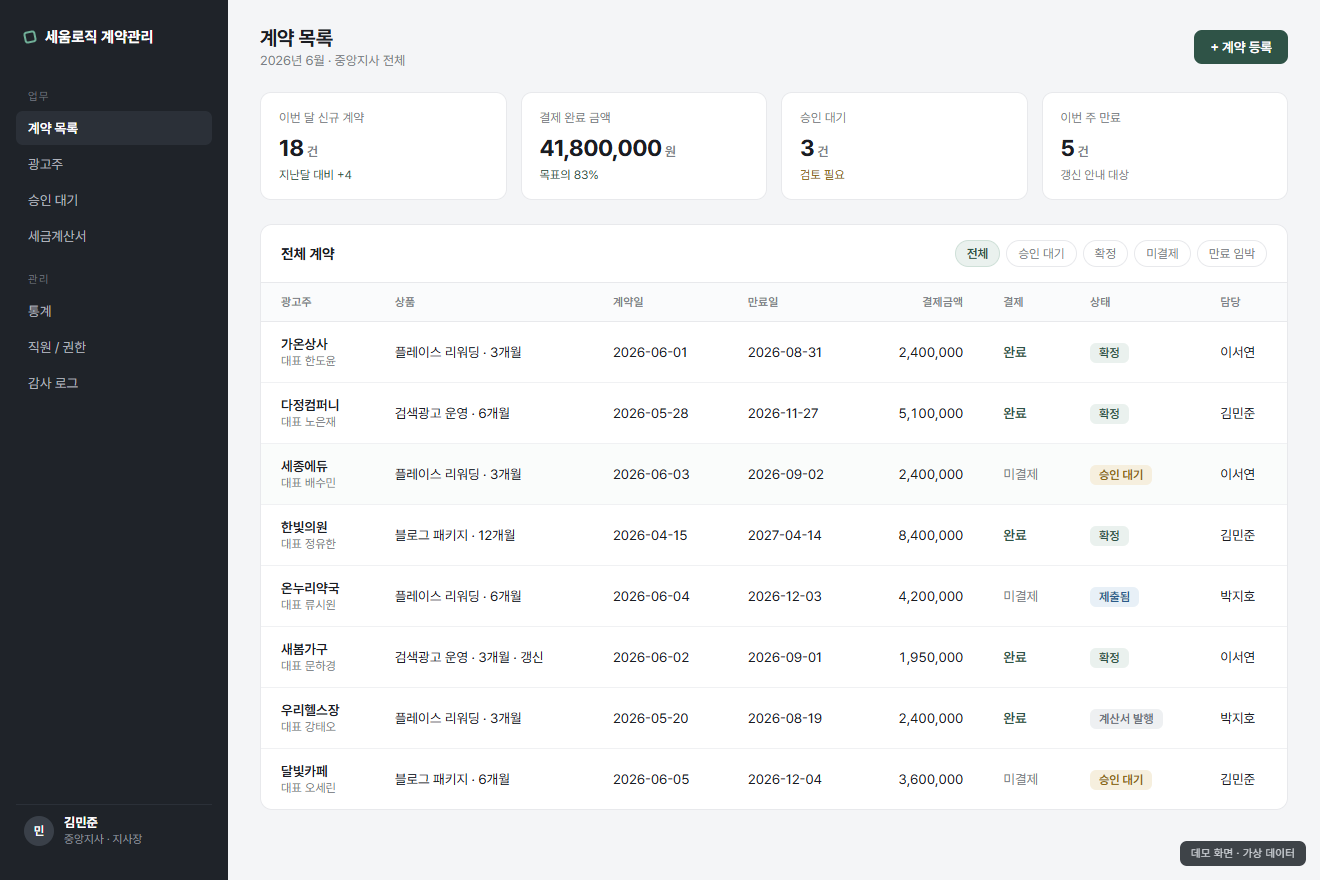This screenshot has width=1320, height=880.
Task: Open the 이번 달 신규 계약 card
Action: (384, 146)
